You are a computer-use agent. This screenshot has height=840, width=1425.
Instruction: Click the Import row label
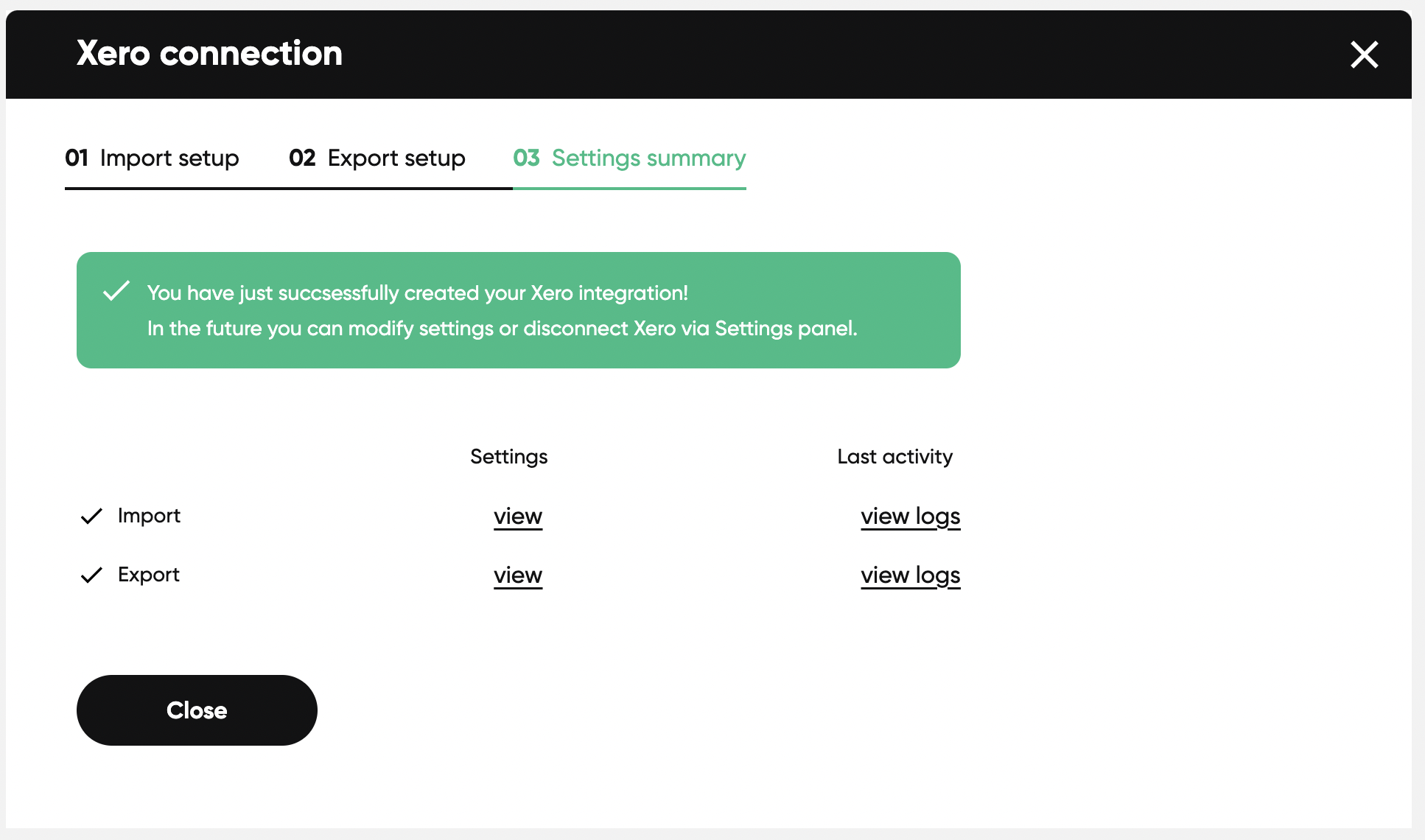(x=149, y=516)
